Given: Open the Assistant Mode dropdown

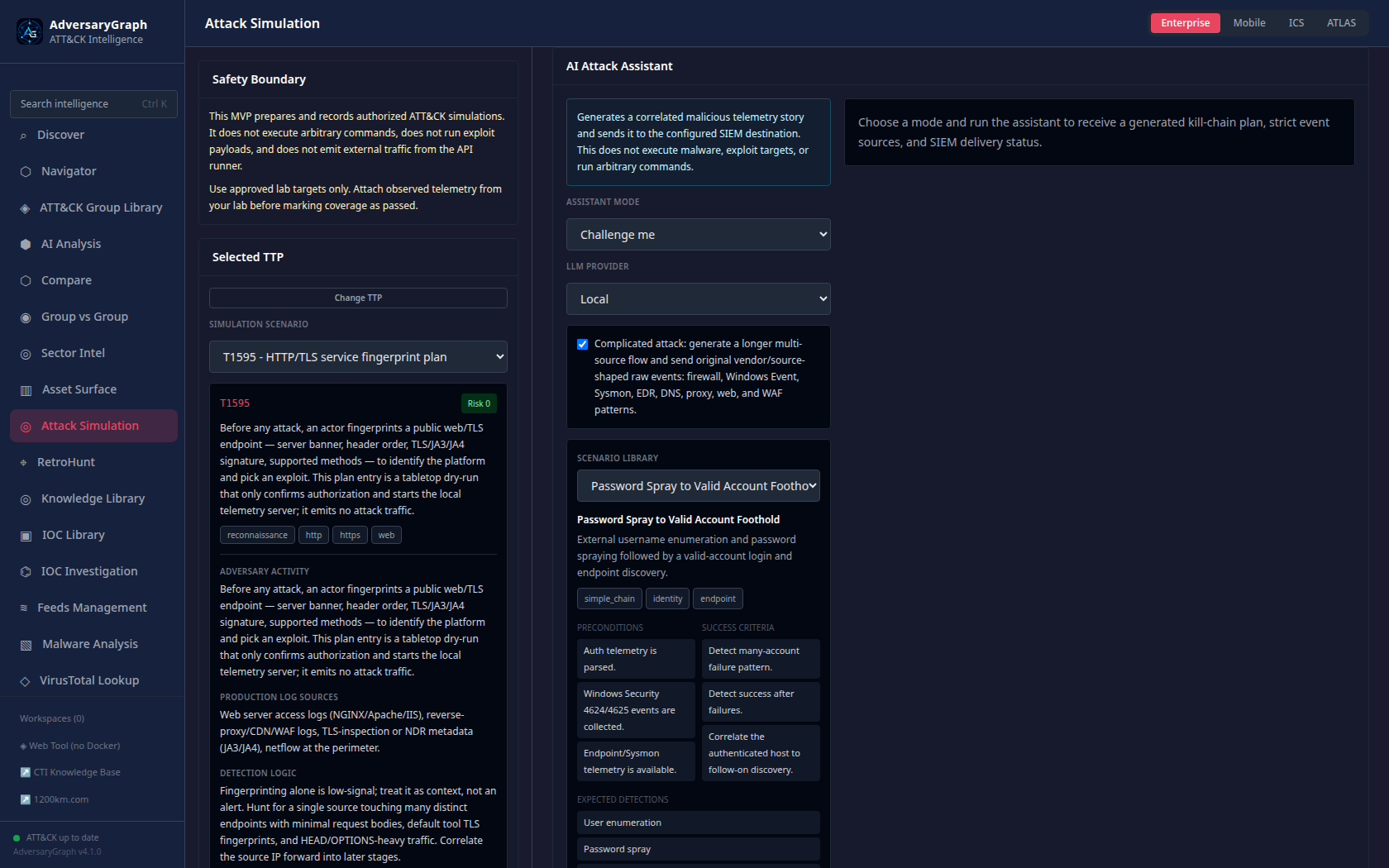Looking at the screenshot, I should click(699, 235).
